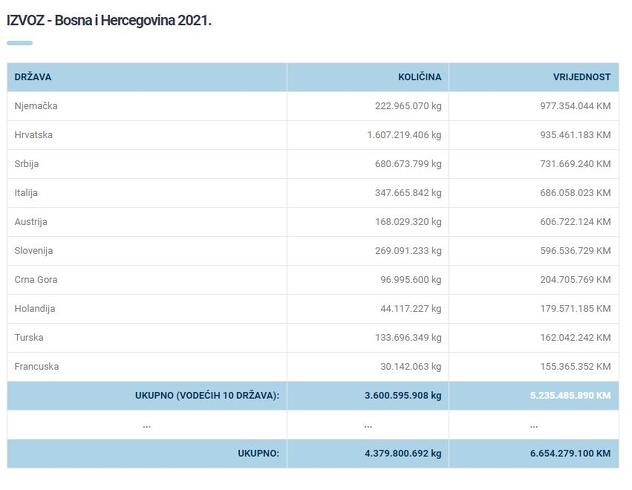Click Slovenija's quantity 269.091.233 kg
632x490 pixels.
394,251
